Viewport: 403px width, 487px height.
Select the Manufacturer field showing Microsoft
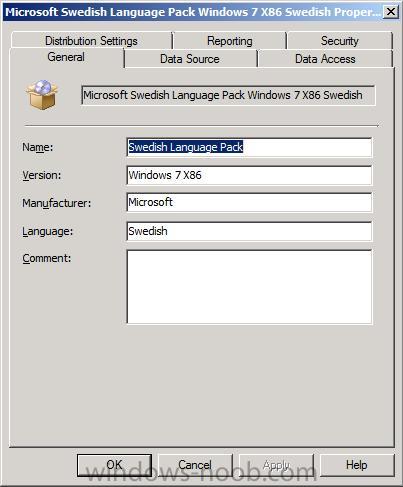pyautogui.click(x=249, y=202)
